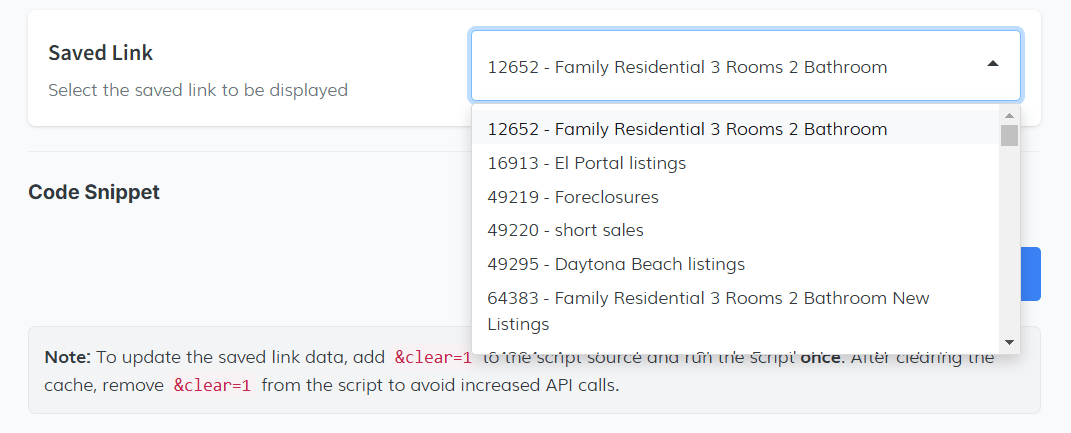Click the dropdown list scroll-down arrow
Viewport: 1071px width, 433px height.
coord(1009,342)
